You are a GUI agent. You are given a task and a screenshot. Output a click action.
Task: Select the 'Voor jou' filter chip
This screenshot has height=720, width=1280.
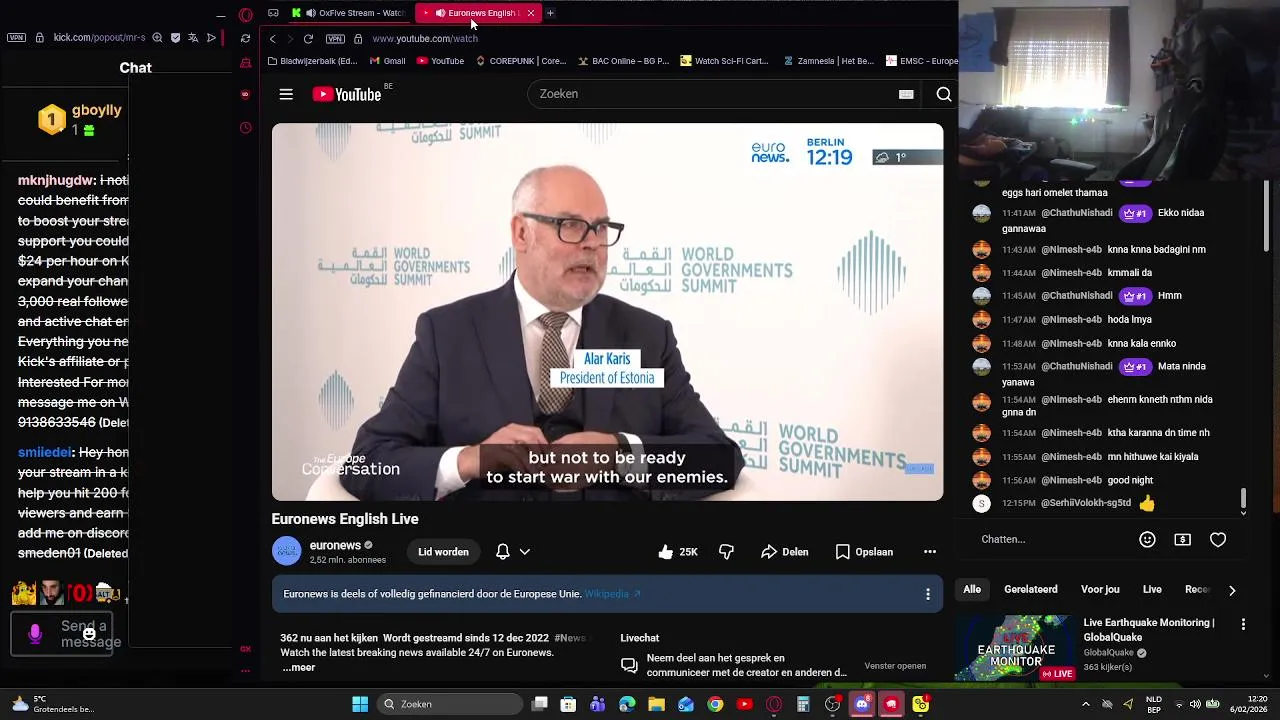coord(1100,590)
